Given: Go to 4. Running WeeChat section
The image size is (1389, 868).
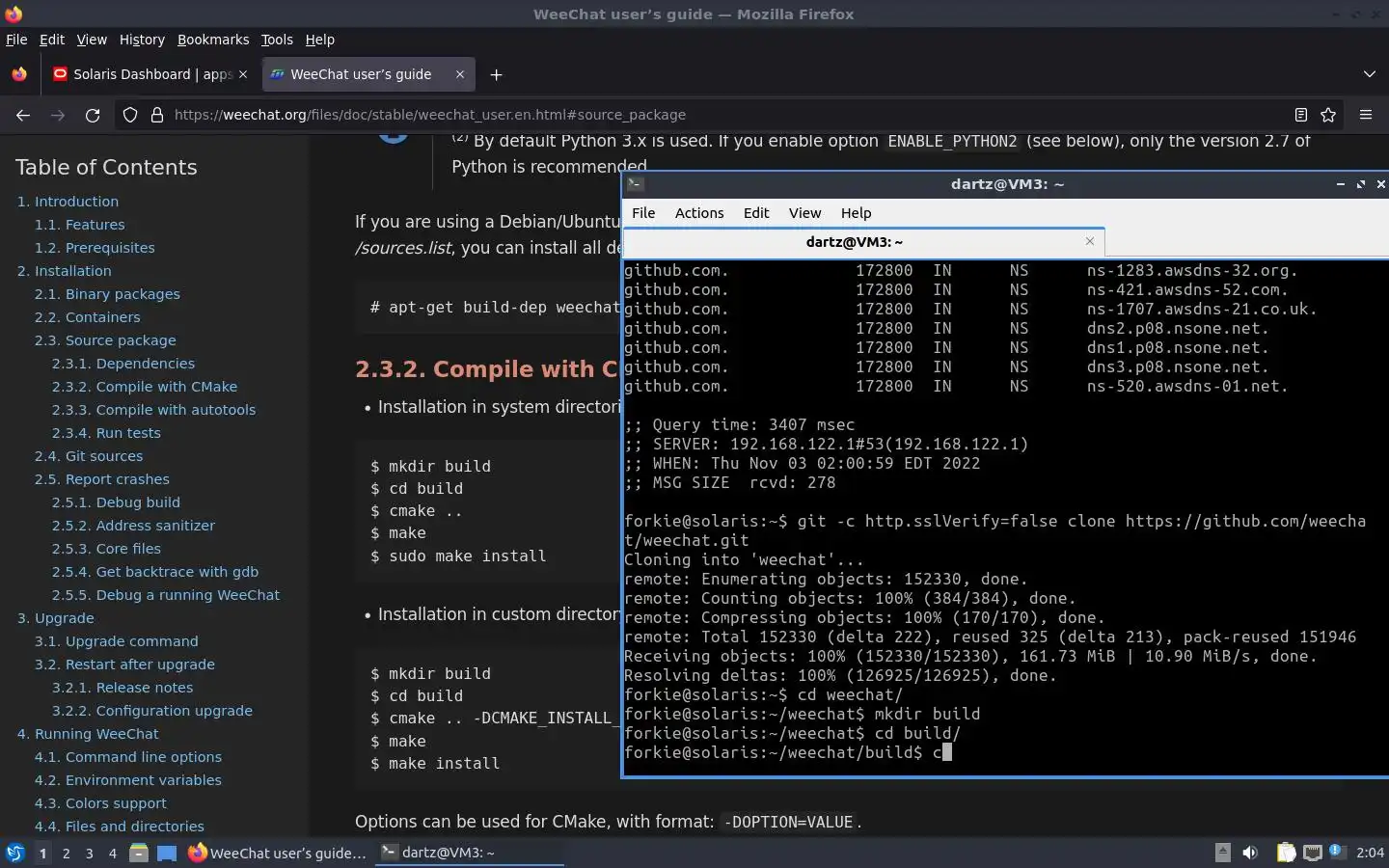Looking at the screenshot, I should coord(87,734).
